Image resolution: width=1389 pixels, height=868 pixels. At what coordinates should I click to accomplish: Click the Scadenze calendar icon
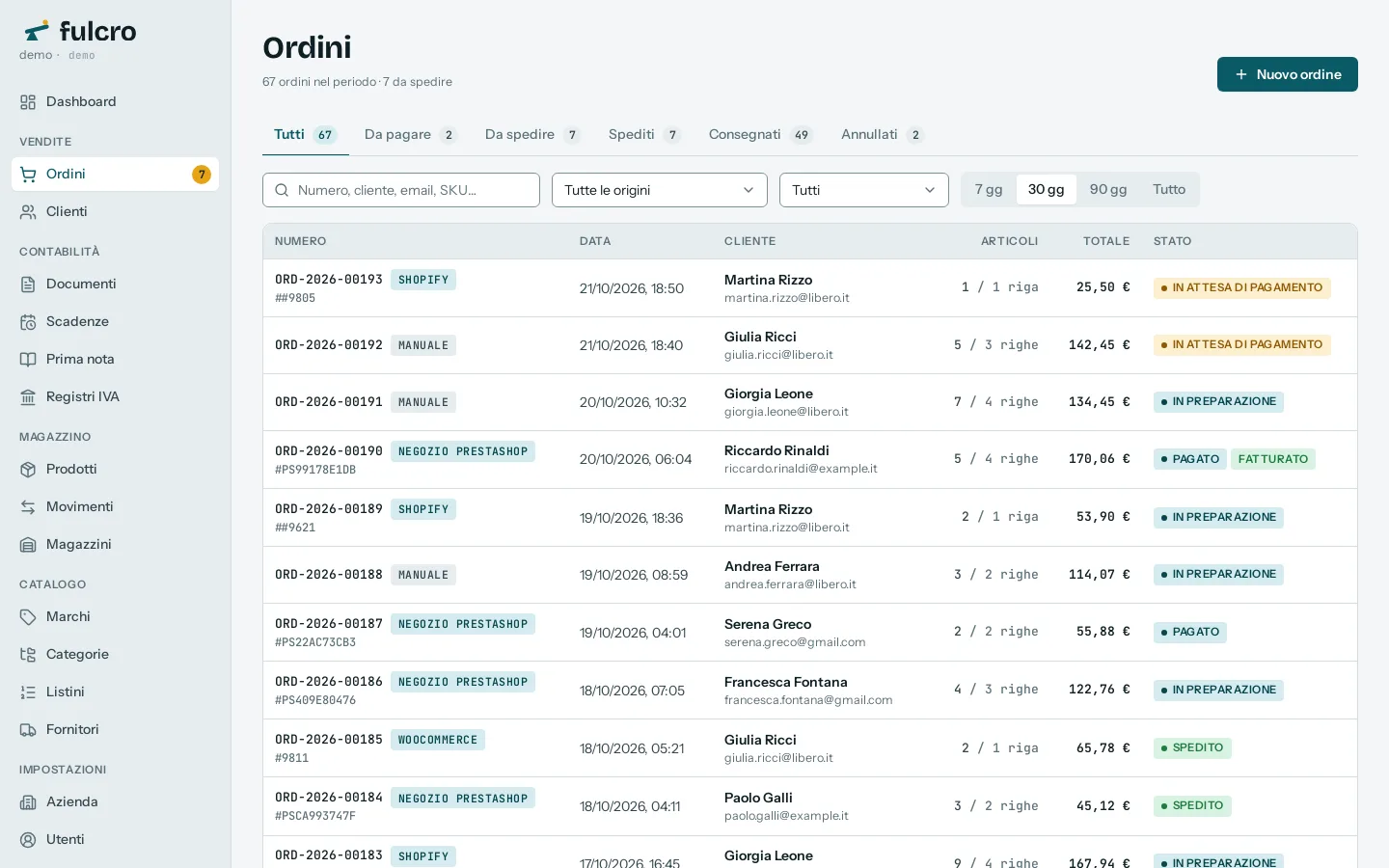click(x=28, y=322)
